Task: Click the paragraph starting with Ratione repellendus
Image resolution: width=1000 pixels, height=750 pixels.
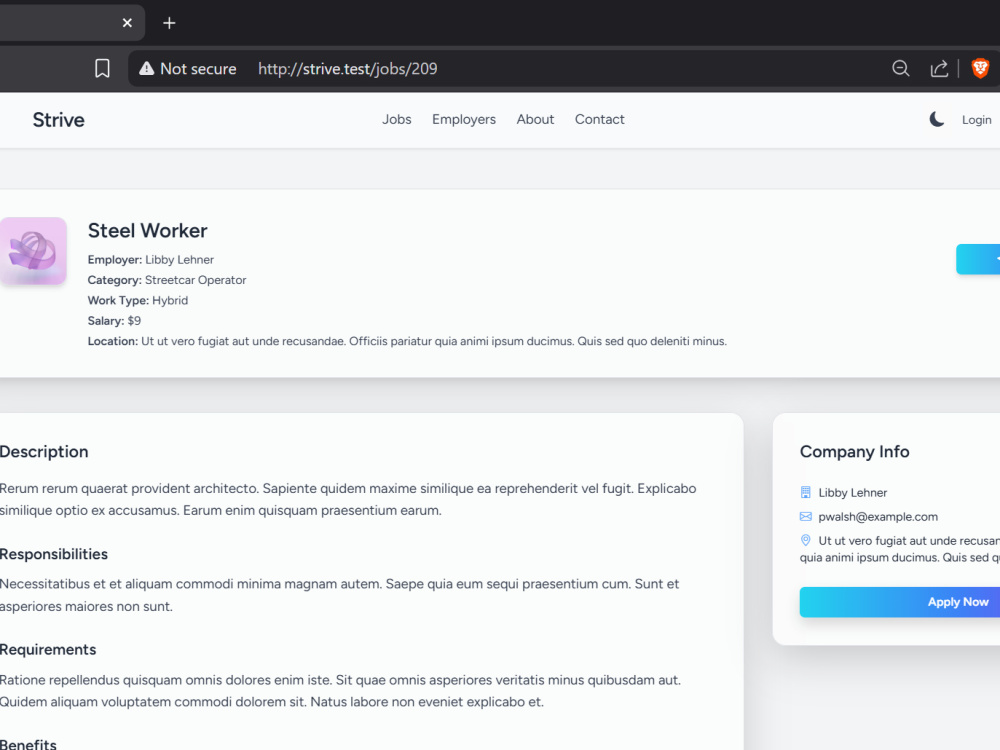Action: coord(340,691)
